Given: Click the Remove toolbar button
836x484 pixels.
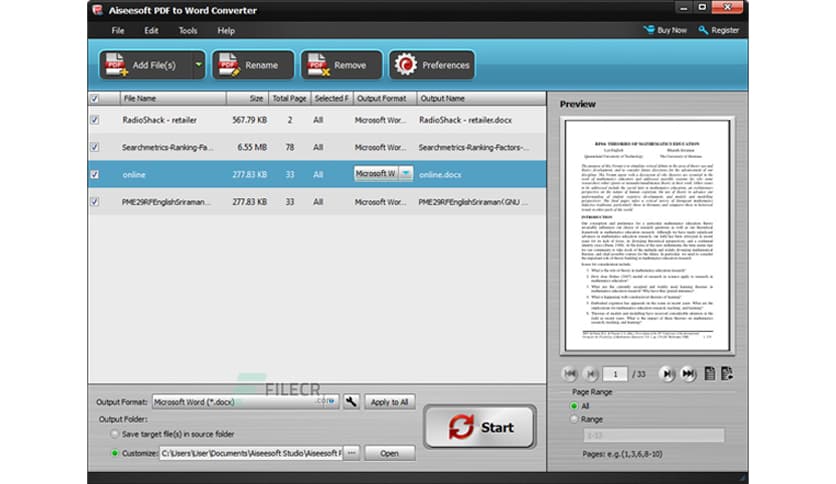Looking at the screenshot, I should tap(341, 65).
